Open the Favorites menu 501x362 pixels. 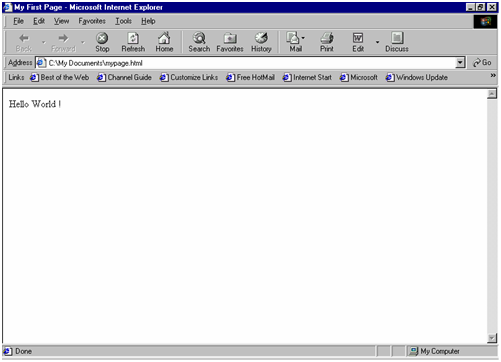pyautogui.click(x=92, y=21)
